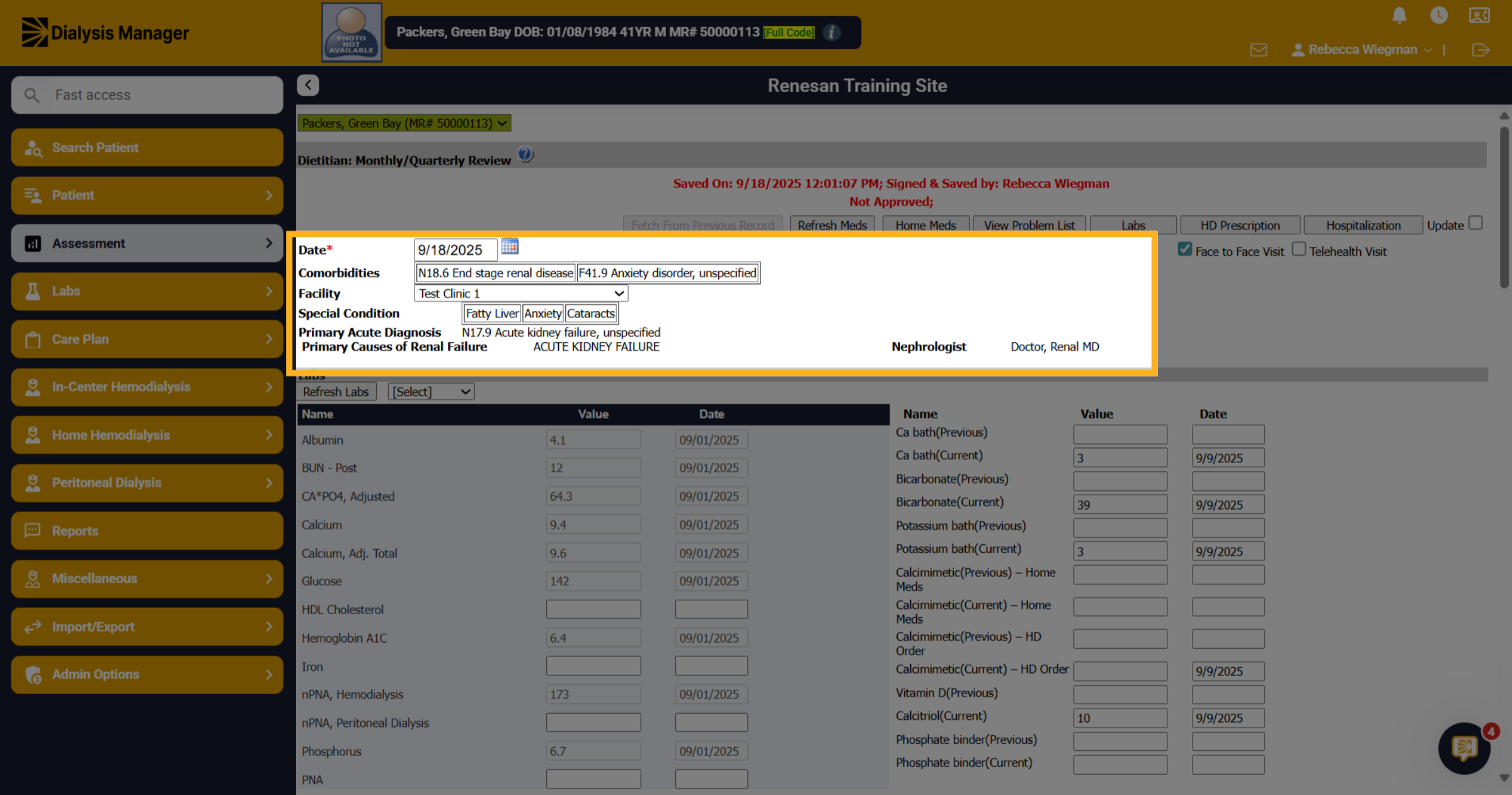Open the calendar date picker icon

pyautogui.click(x=510, y=247)
